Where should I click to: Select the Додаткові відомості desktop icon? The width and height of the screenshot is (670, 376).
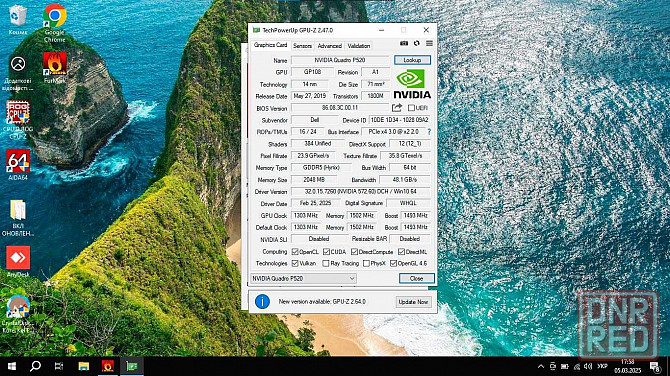pos(18,73)
